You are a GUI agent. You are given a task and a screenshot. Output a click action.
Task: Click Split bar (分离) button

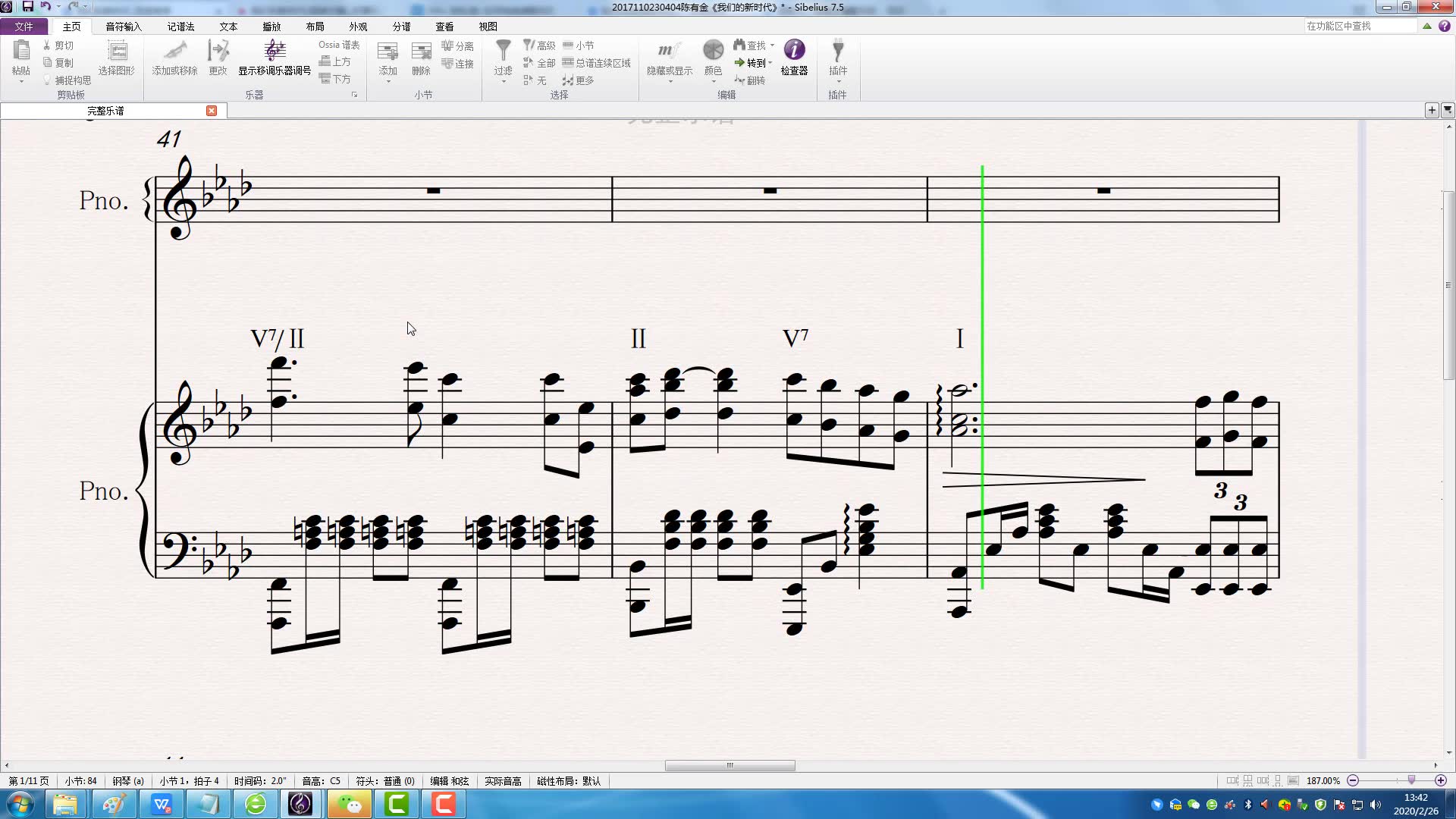click(457, 46)
